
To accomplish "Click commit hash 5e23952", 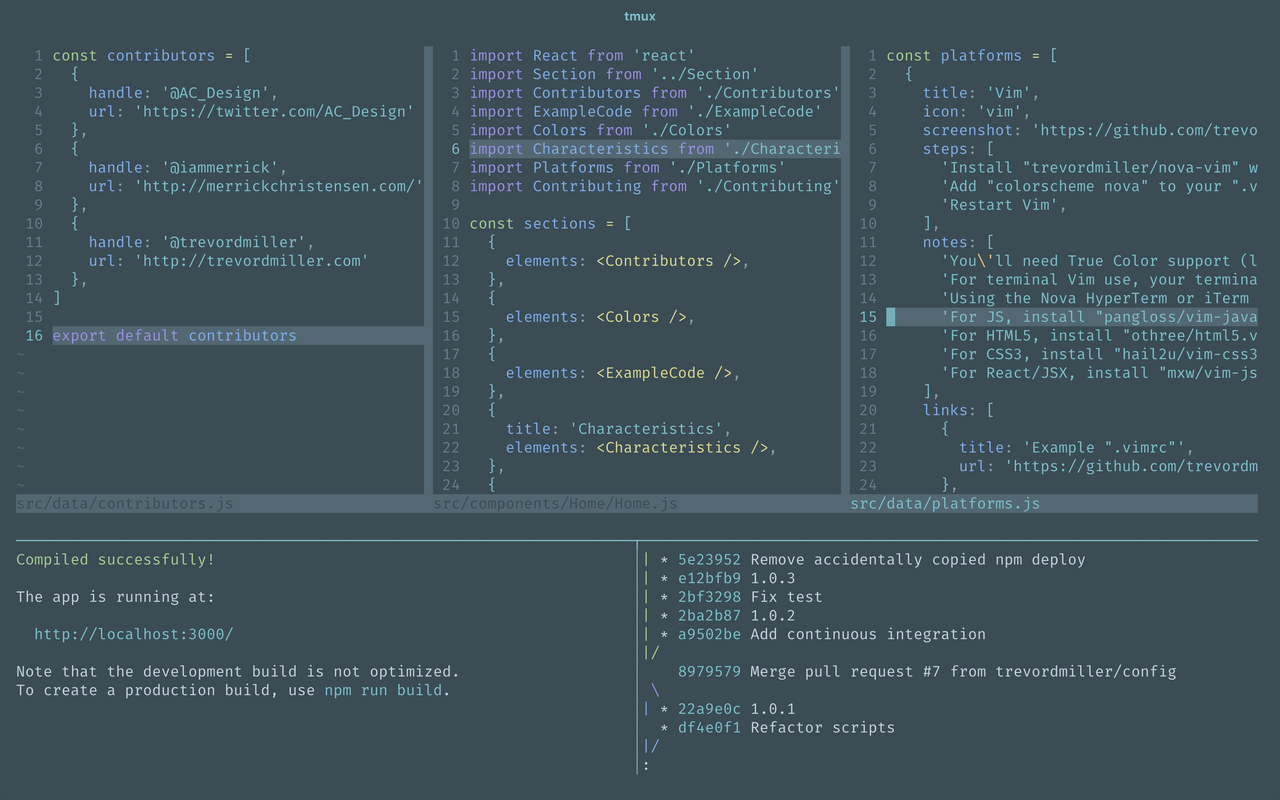I will (x=710, y=560).
